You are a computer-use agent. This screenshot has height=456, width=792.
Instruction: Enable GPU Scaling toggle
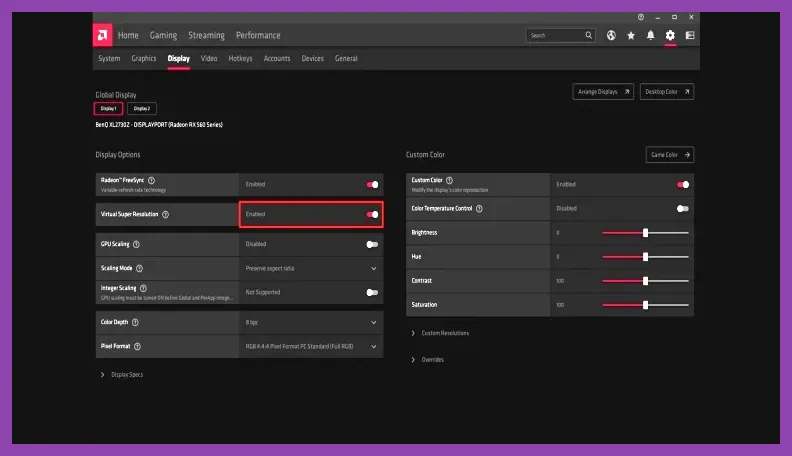pyautogui.click(x=372, y=244)
